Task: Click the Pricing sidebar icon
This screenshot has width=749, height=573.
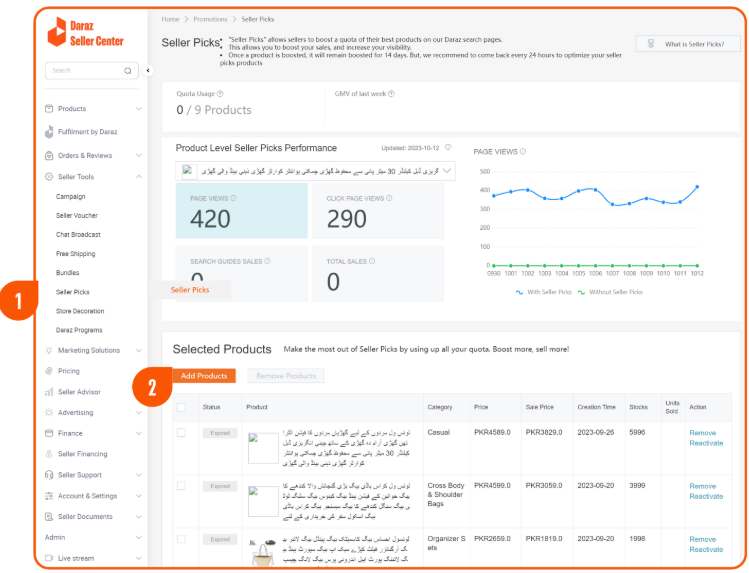Action: click(49, 370)
